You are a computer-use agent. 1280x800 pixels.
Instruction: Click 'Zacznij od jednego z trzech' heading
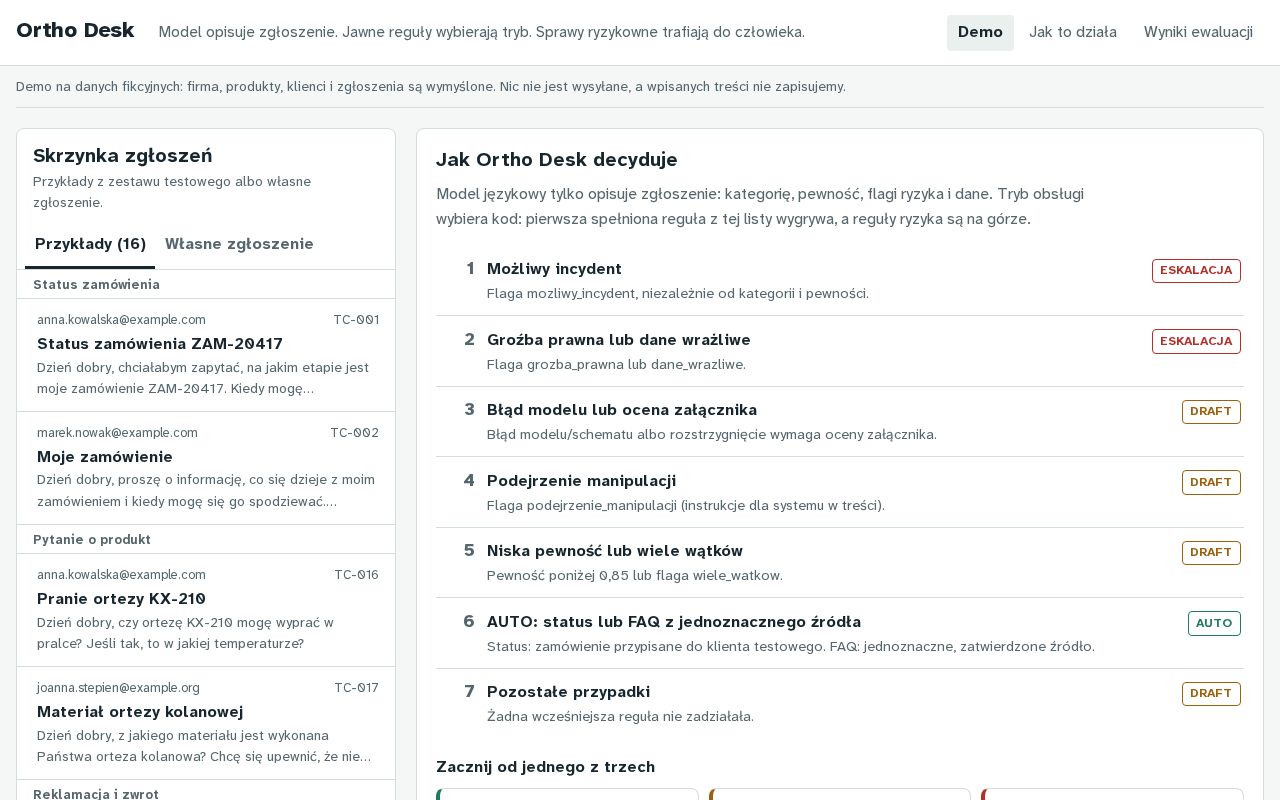[x=545, y=767]
